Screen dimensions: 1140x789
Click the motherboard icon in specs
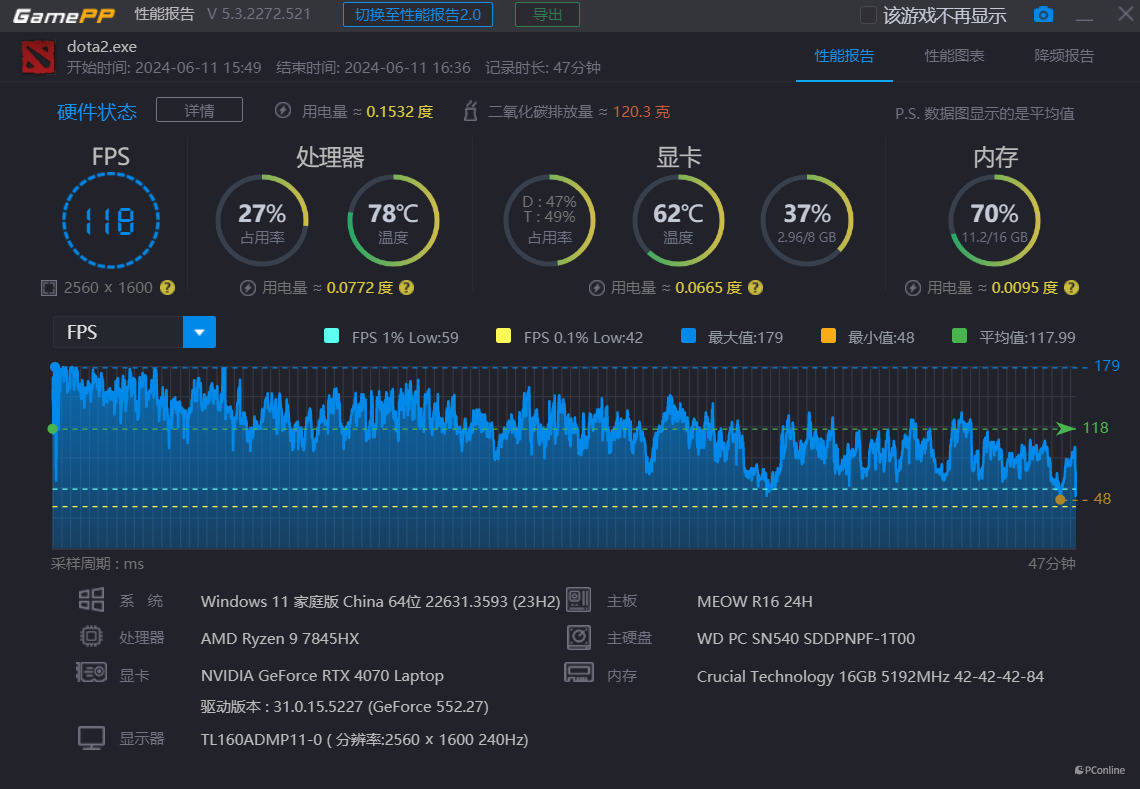[579, 600]
